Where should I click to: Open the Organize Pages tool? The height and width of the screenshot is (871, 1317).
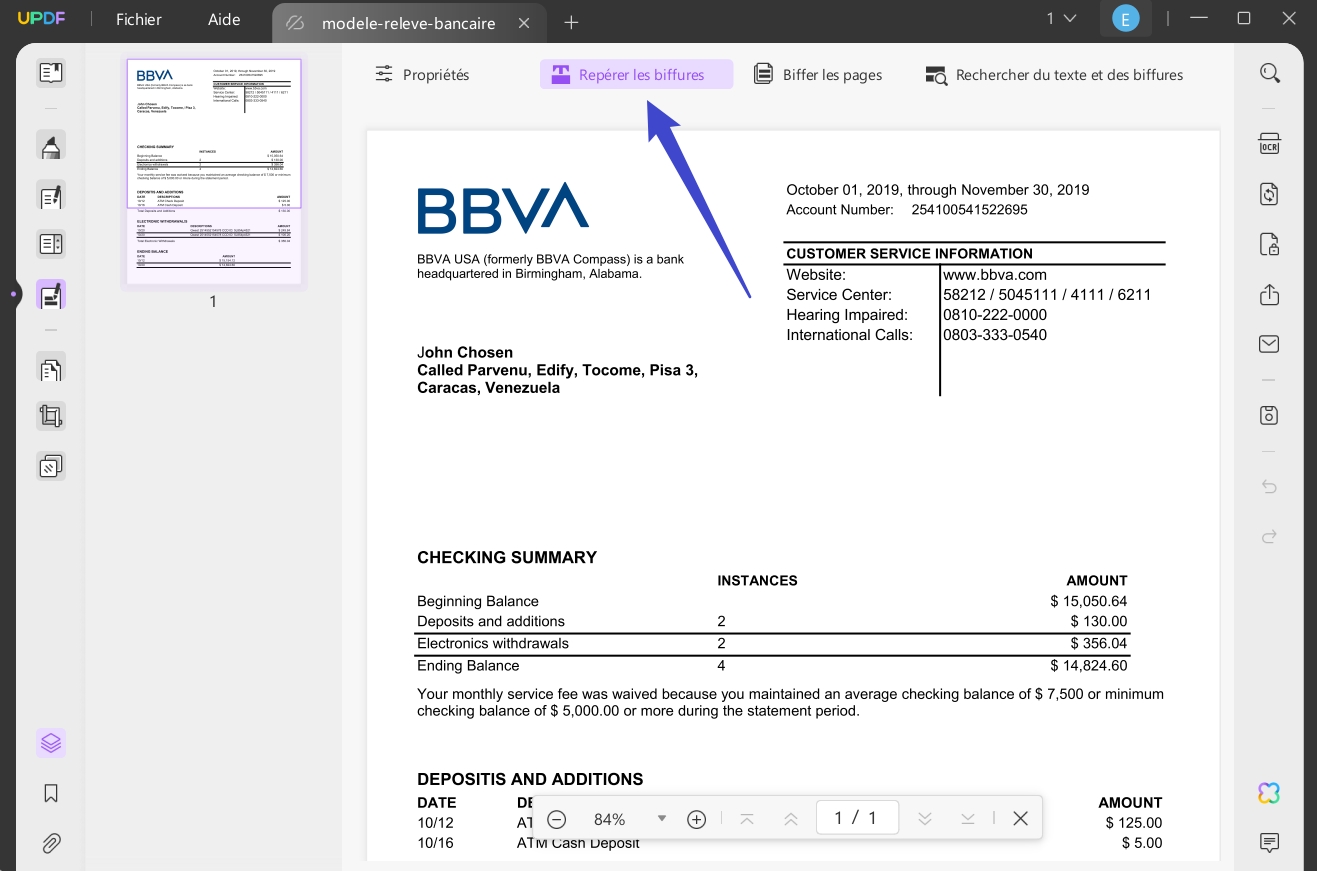click(51, 368)
